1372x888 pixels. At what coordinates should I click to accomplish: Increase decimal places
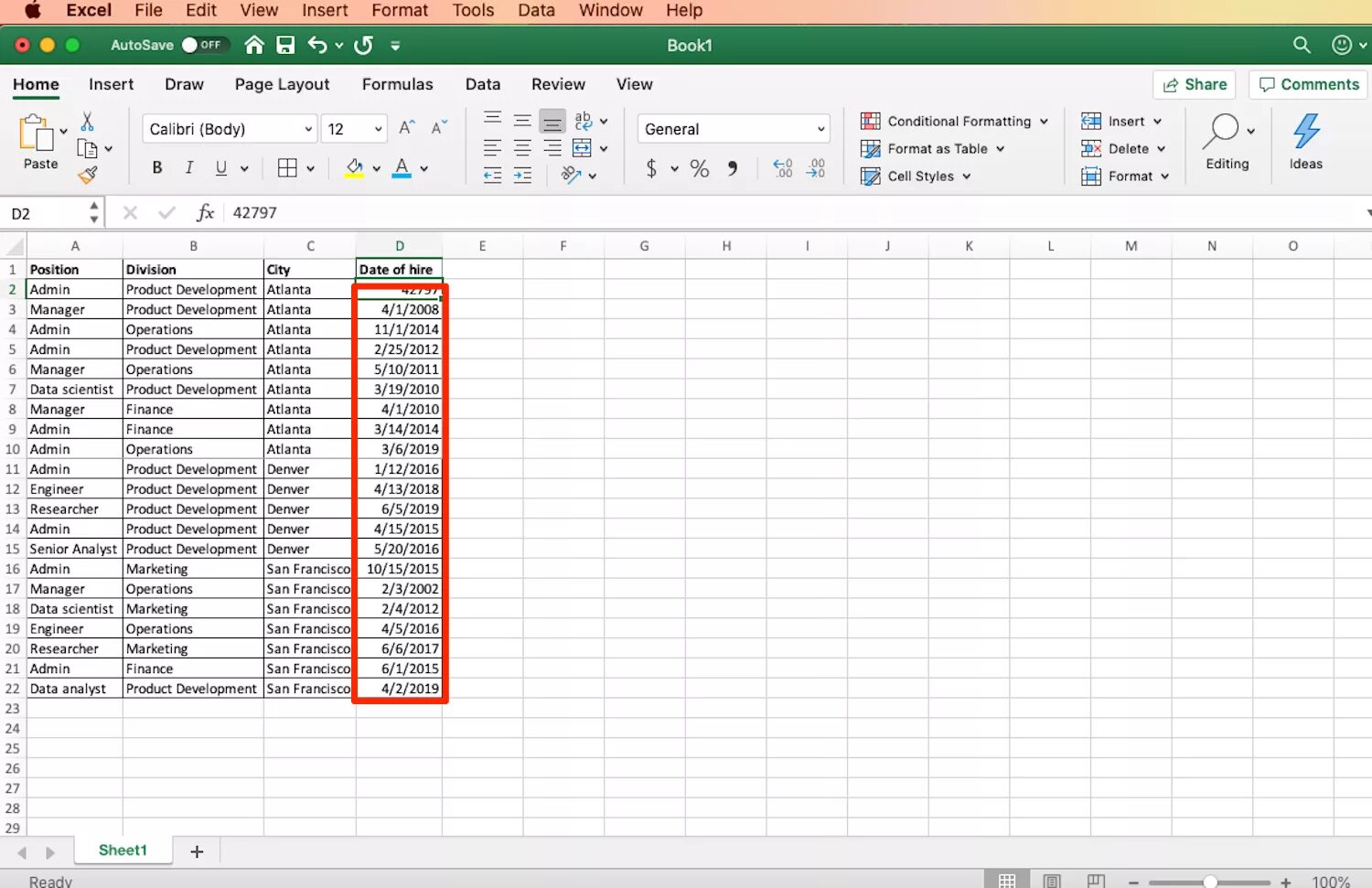[783, 168]
